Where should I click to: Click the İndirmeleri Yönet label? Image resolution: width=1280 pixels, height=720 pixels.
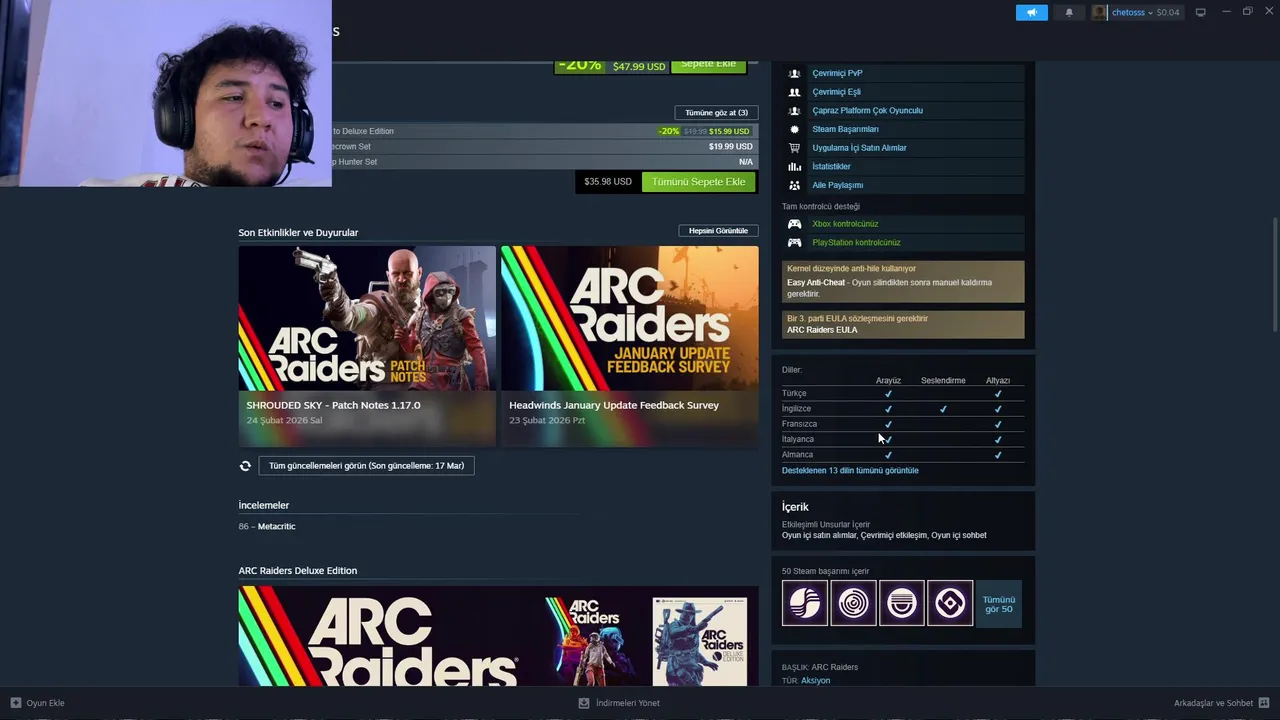(x=627, y=703)
